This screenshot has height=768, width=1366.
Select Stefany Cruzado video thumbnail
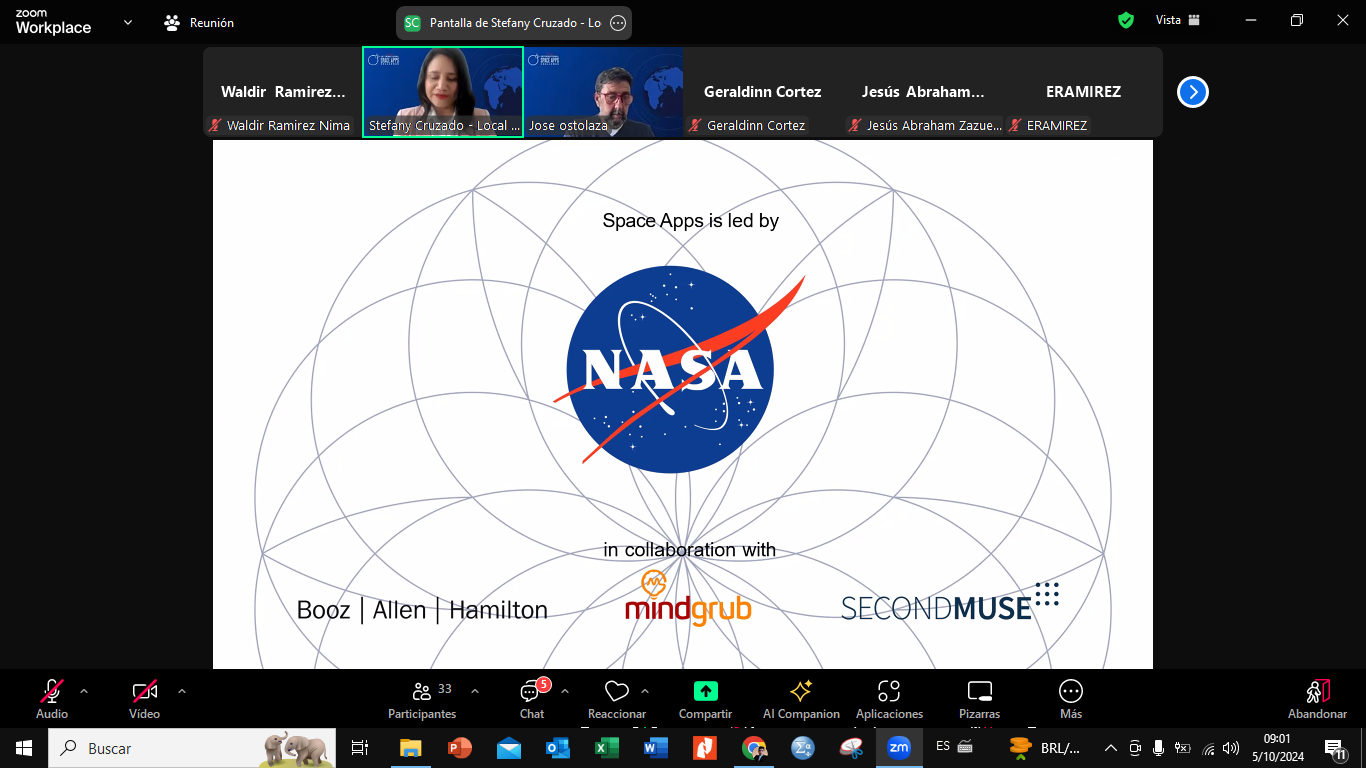[x=443, y=92]
